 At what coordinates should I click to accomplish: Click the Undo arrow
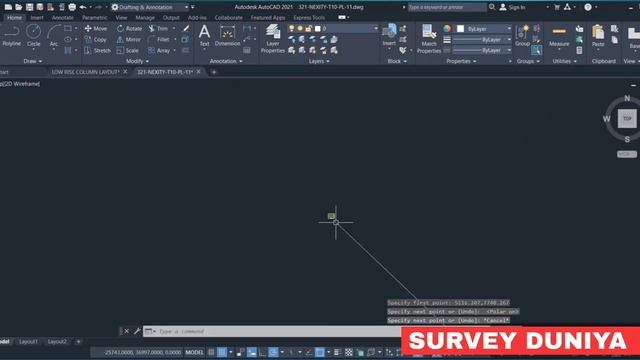83,7
